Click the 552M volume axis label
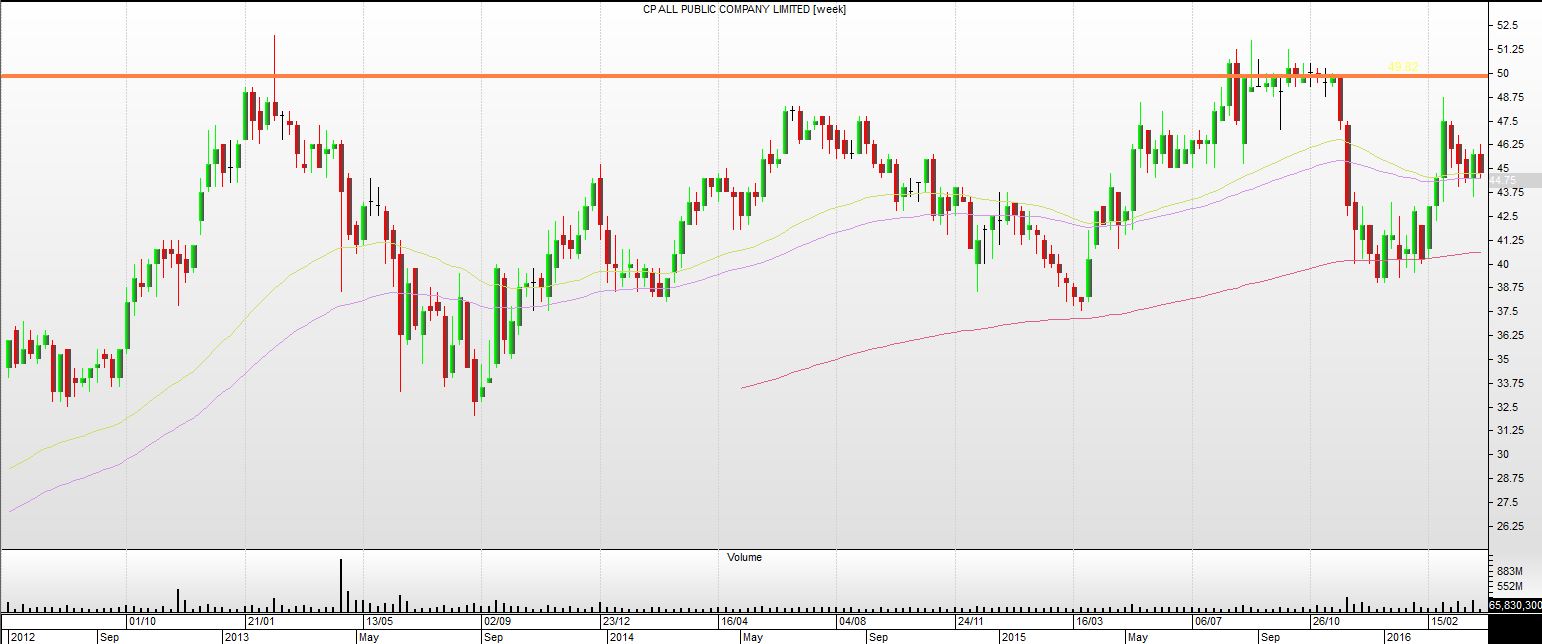Viewport: 1542px width, 644px height. 1509,586
